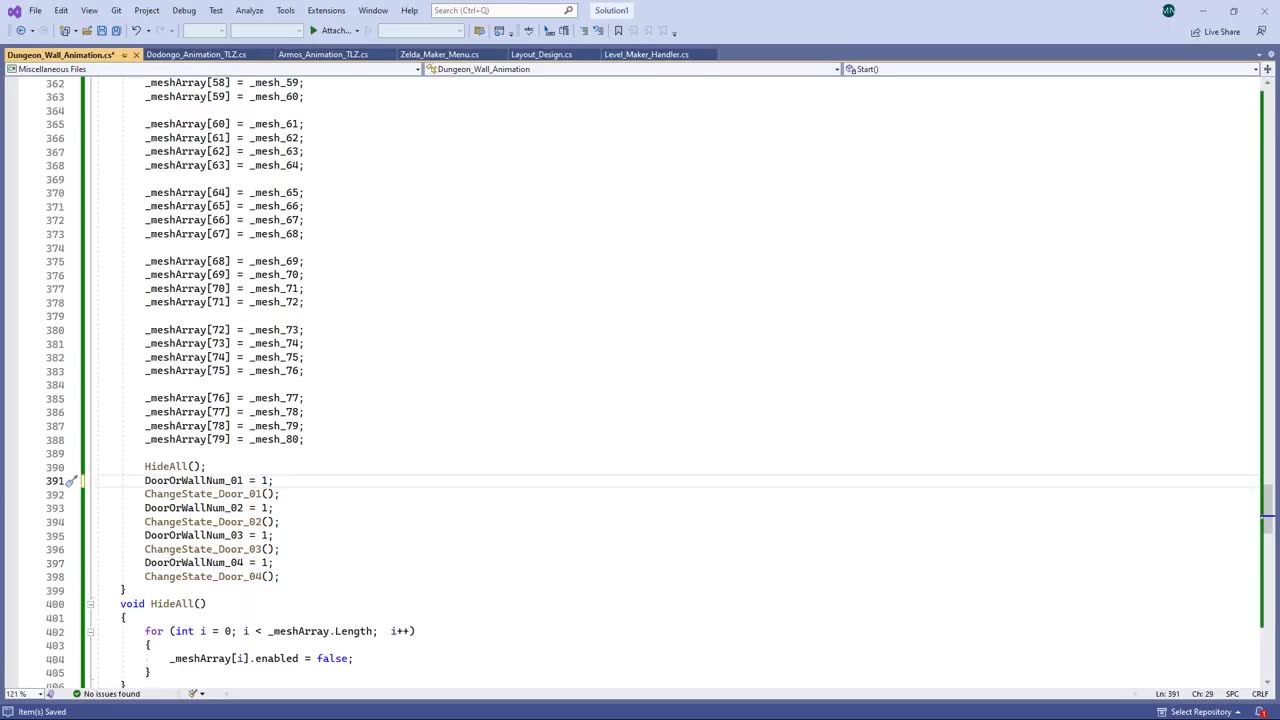Open the Analyze menu
The image size is (1280, 720).
pyautogui.click(x=249, y=11)
